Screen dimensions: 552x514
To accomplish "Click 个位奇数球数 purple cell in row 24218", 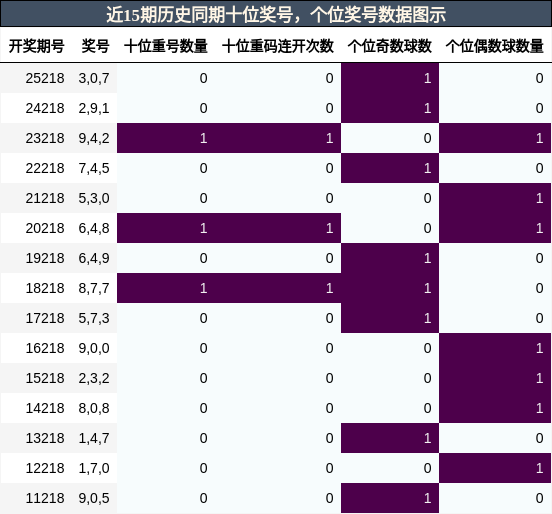I will click(390, 108).
